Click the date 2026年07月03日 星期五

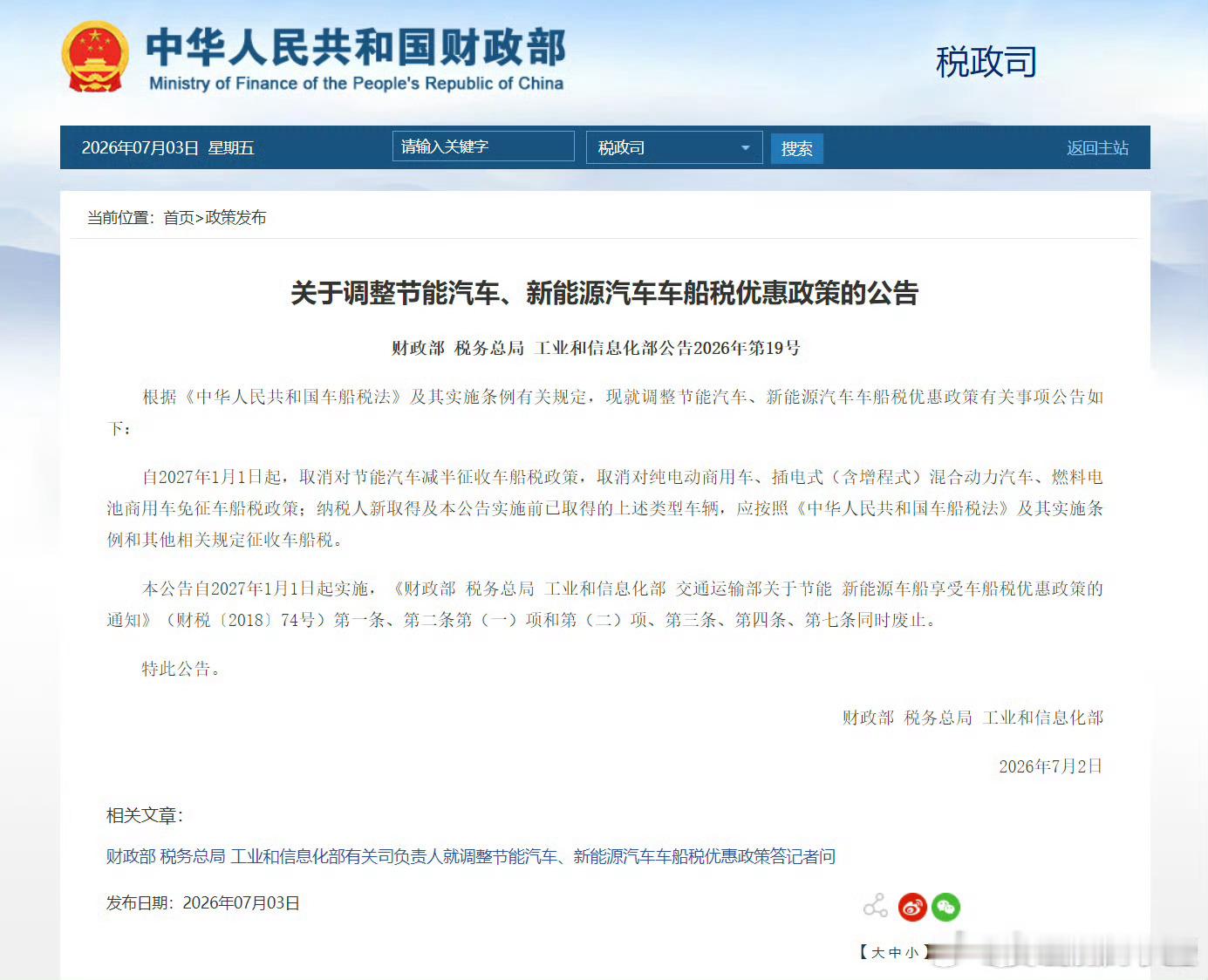168,147
